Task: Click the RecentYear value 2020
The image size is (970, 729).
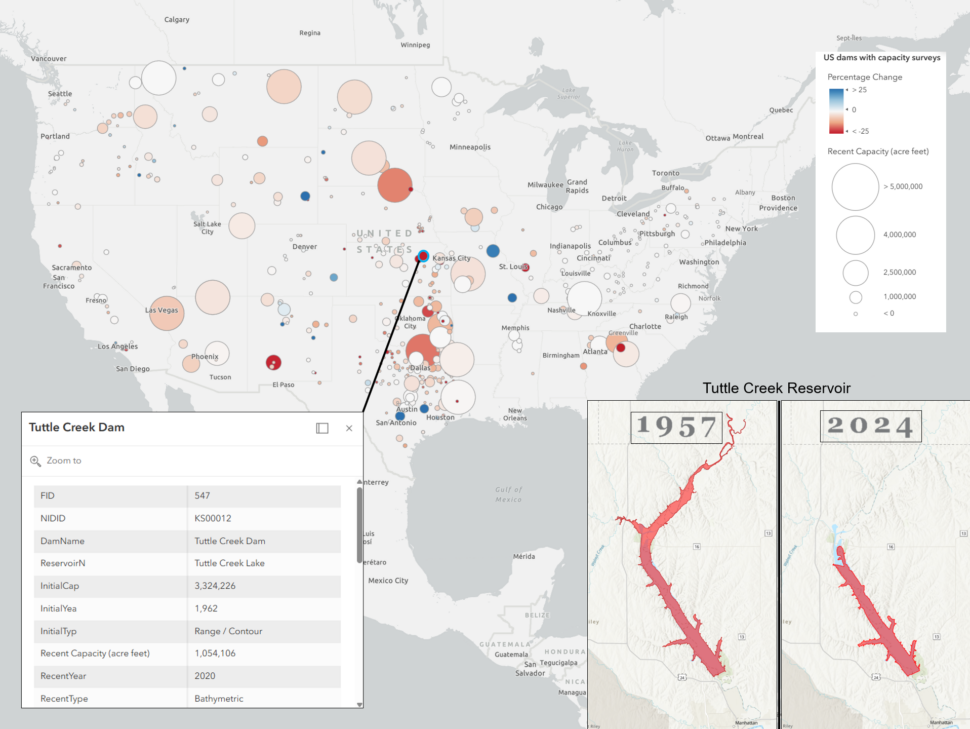Action: pos(205,676)
